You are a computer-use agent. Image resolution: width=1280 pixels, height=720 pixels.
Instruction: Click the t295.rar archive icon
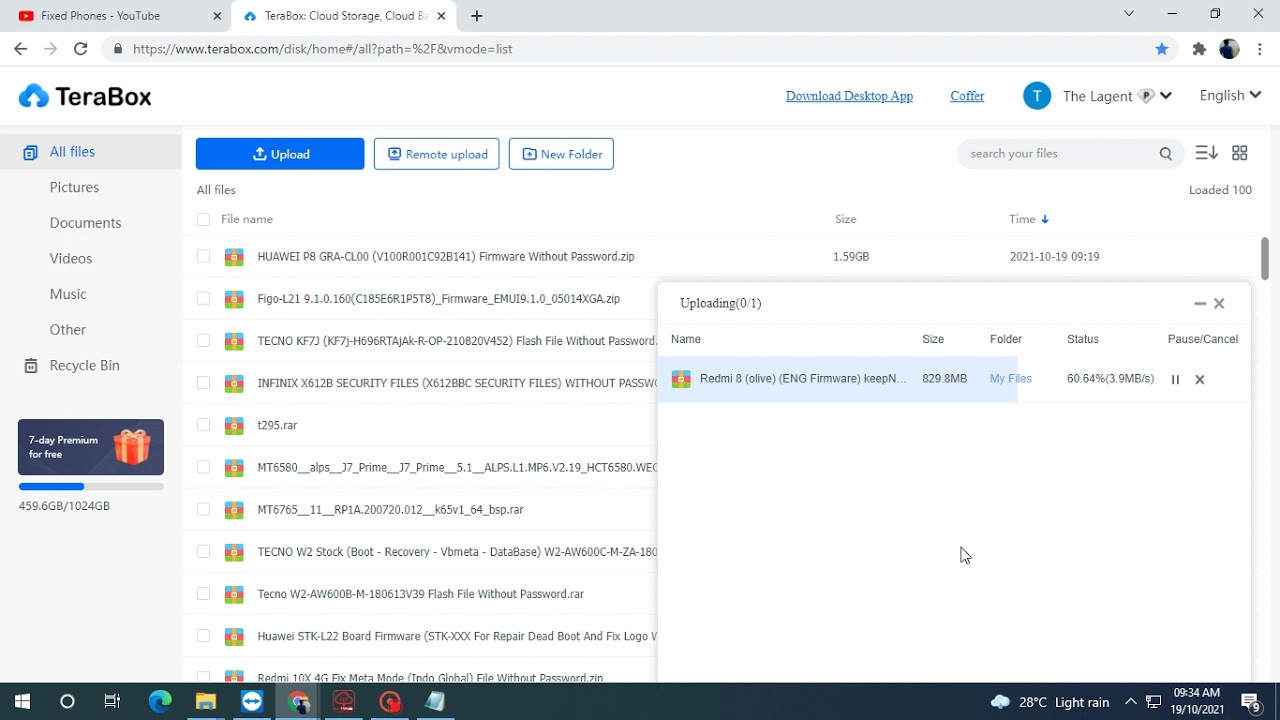click(x=234, y=425)
